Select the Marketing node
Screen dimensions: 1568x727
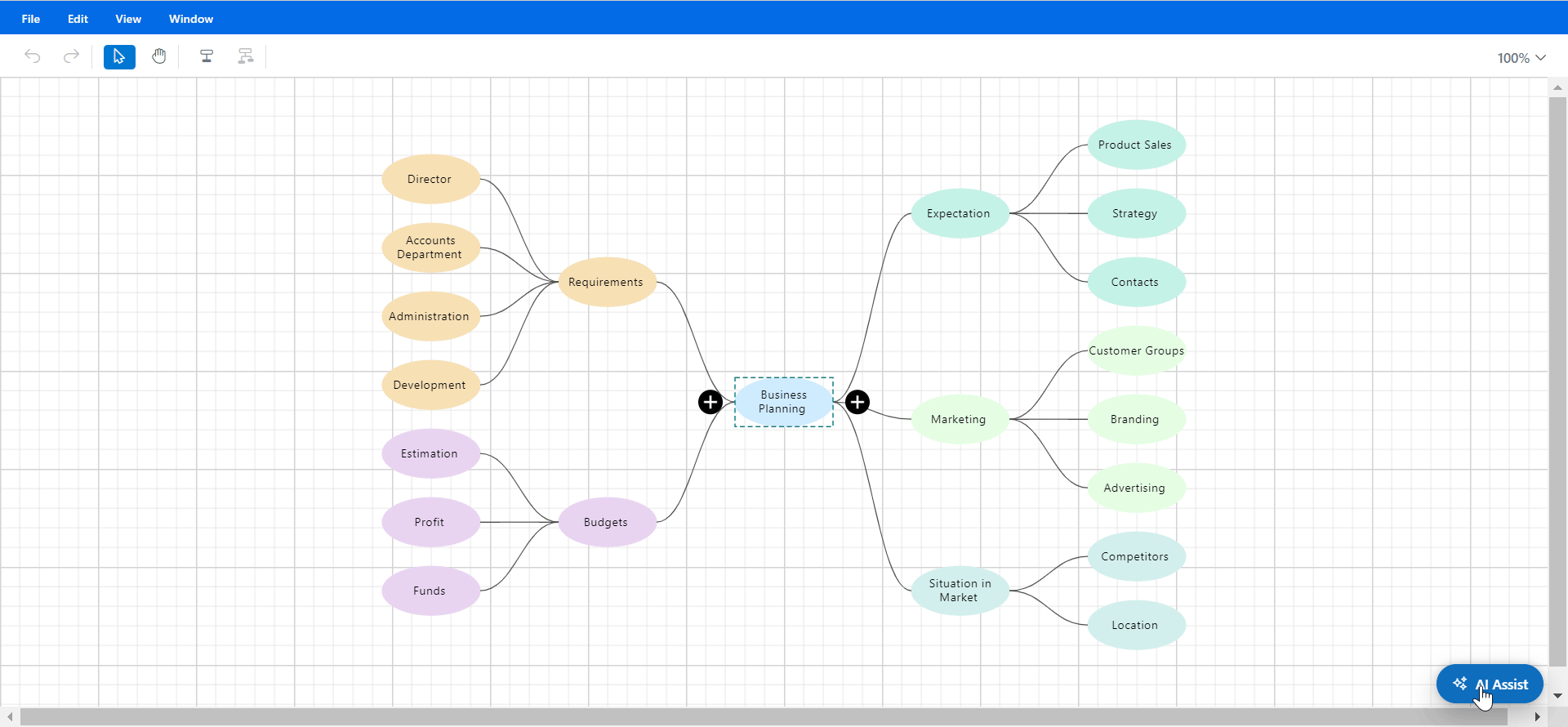tap(960, 419)
